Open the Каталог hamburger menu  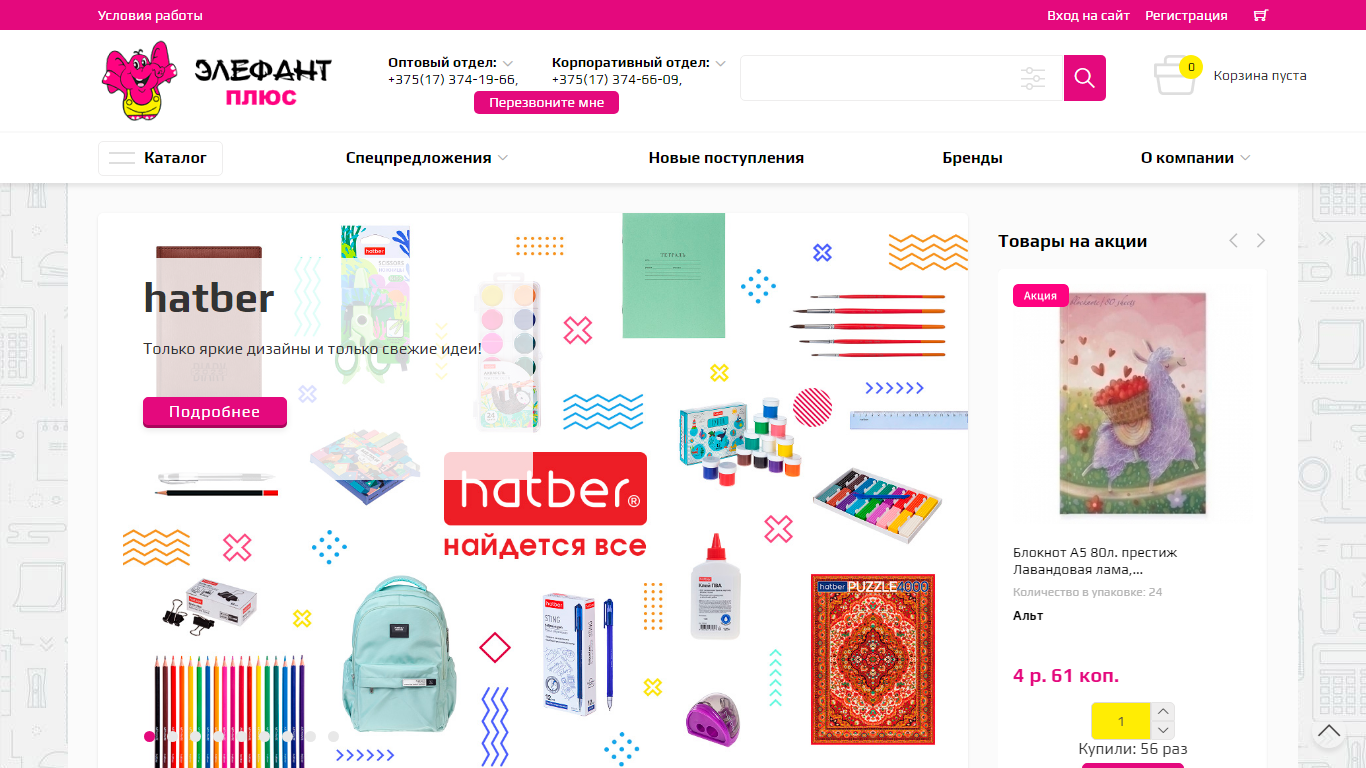tap(160, 158)
